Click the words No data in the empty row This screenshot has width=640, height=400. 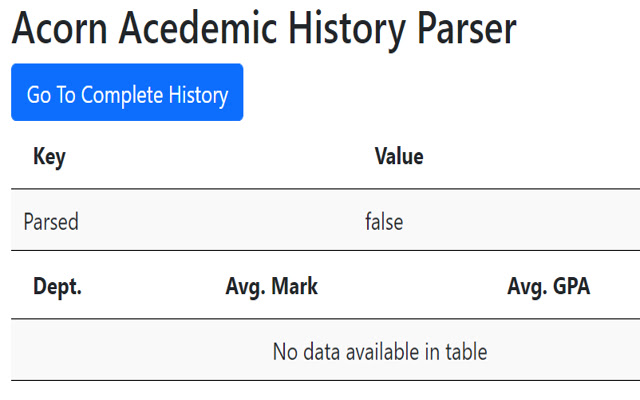tap(307, 352)
